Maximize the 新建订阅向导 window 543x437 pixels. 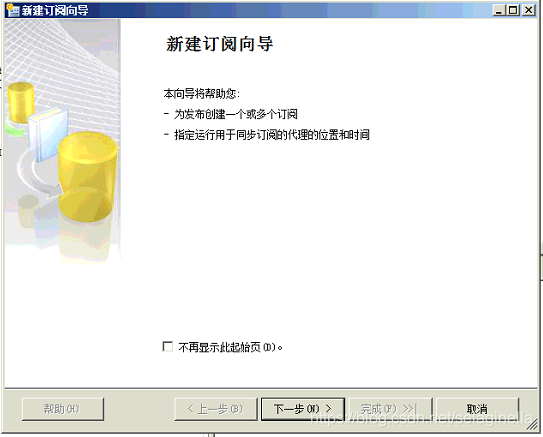point(513,10)
